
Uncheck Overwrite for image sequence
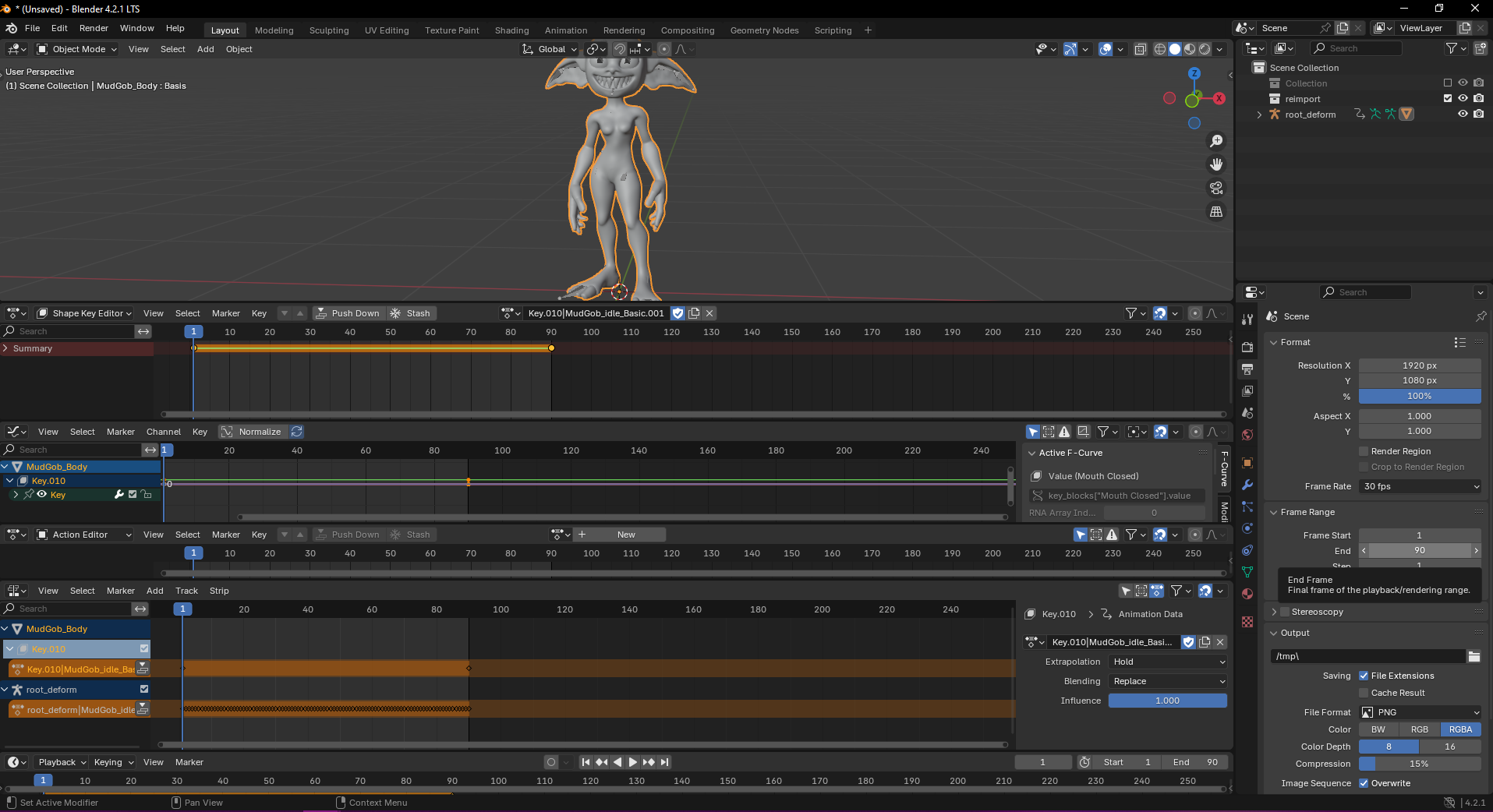(x=1364, y=783)
